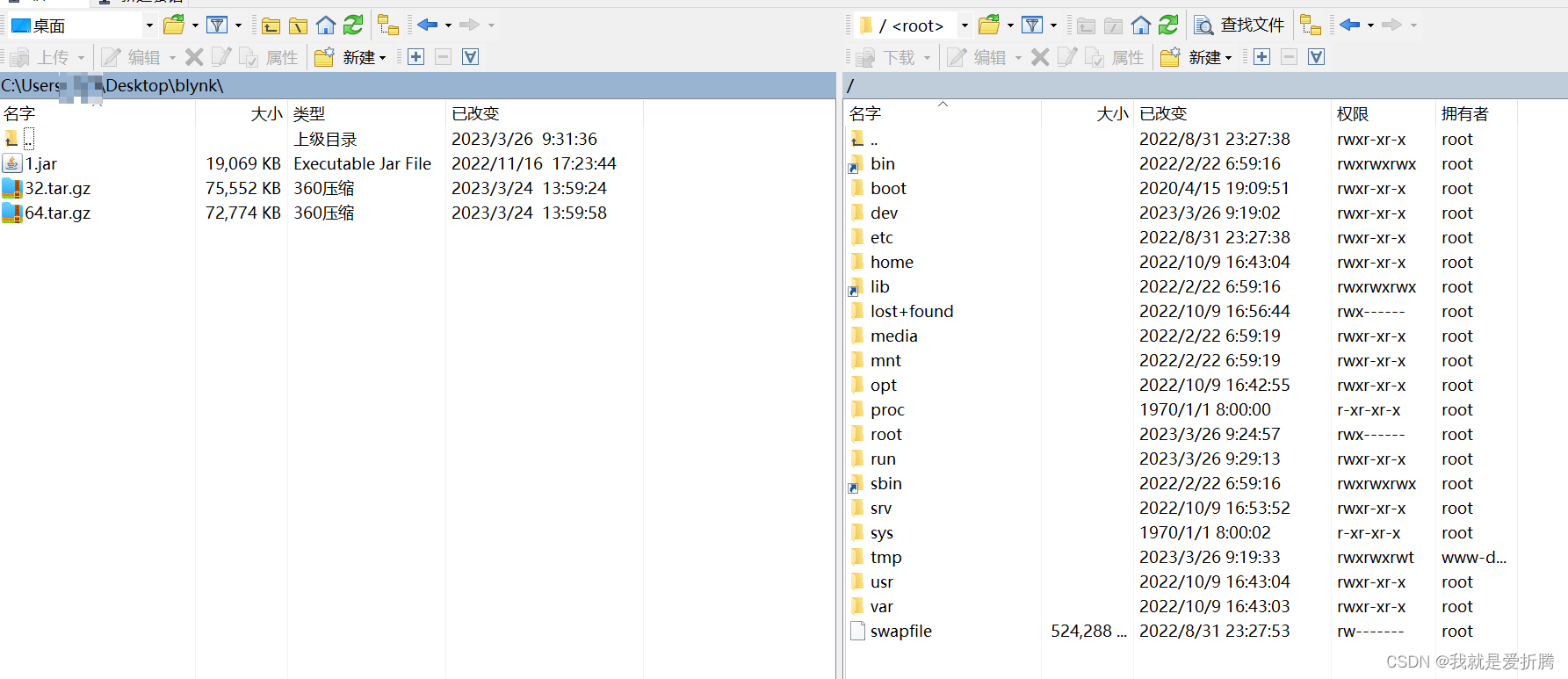This screenshot has width=1568, height=679.
Task: Expand remote 新建 dropdown arrow
Action: click(x=1229, y=58)
